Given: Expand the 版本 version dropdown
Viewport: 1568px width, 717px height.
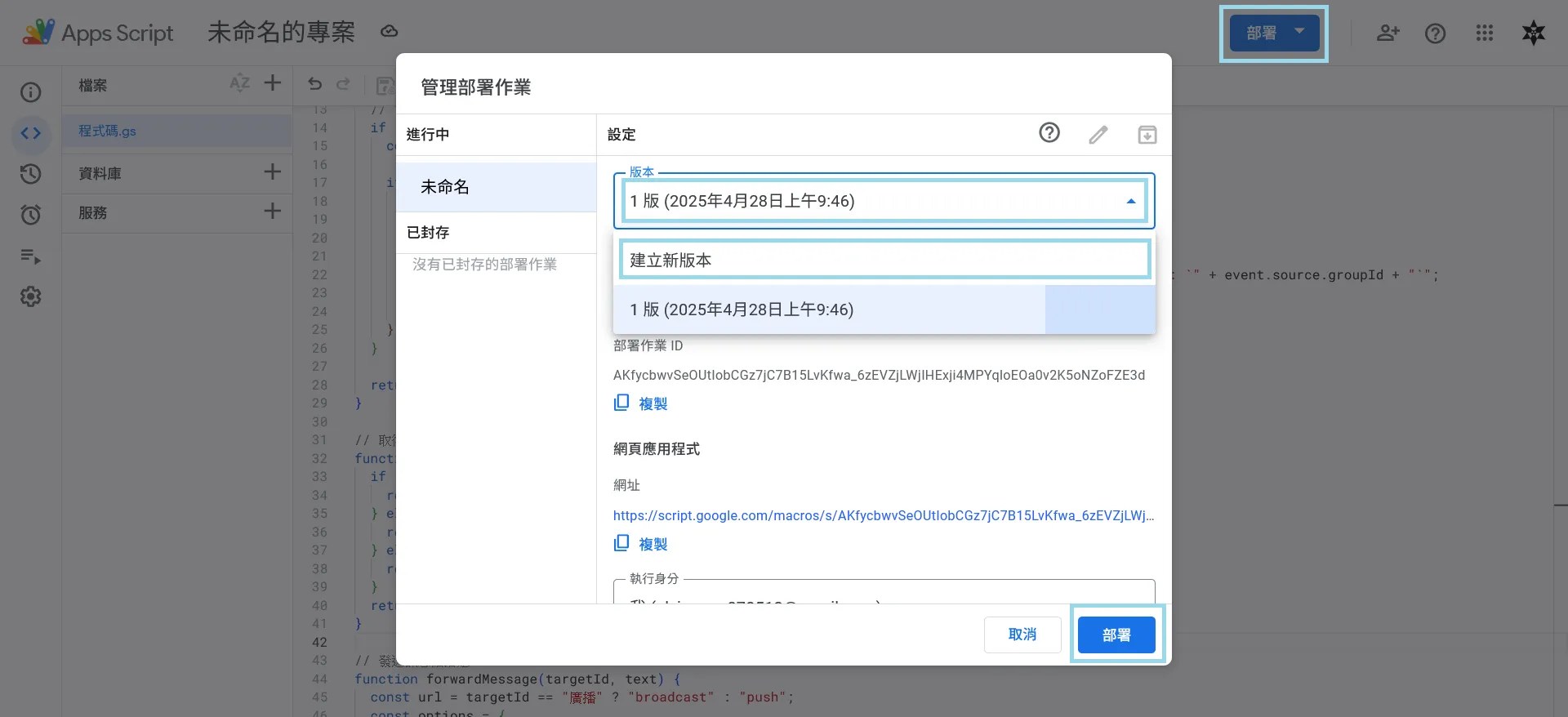Looking at the screenshot, I should [x=884, y=201].
